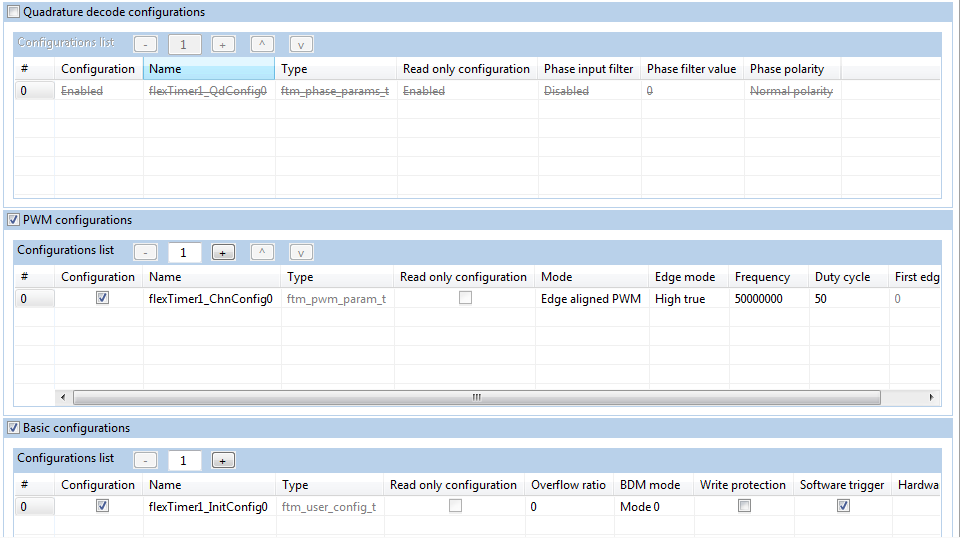Disable the PWM configurations checkbox

tap(13, 220)
